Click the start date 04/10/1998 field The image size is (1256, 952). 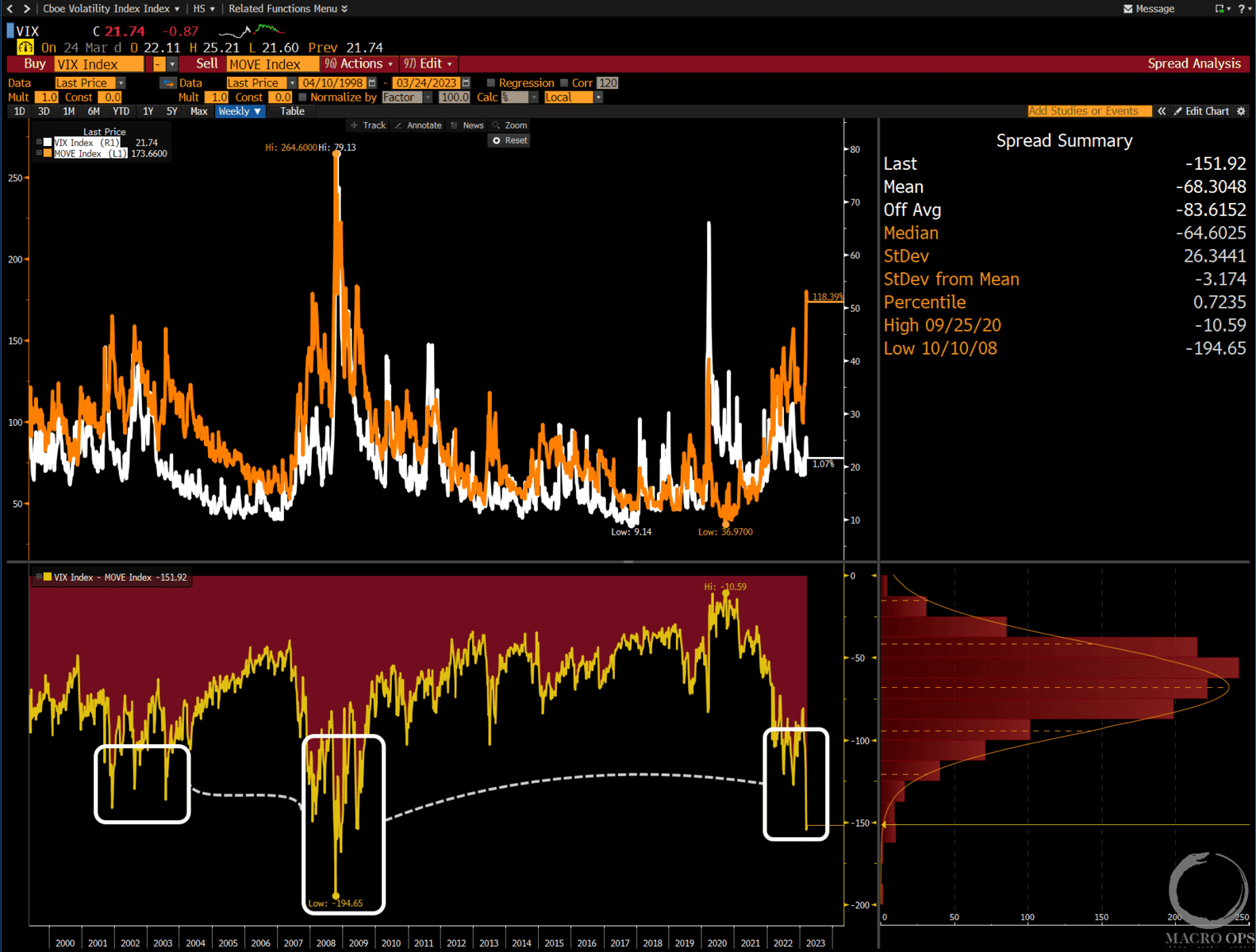point(332,83)
